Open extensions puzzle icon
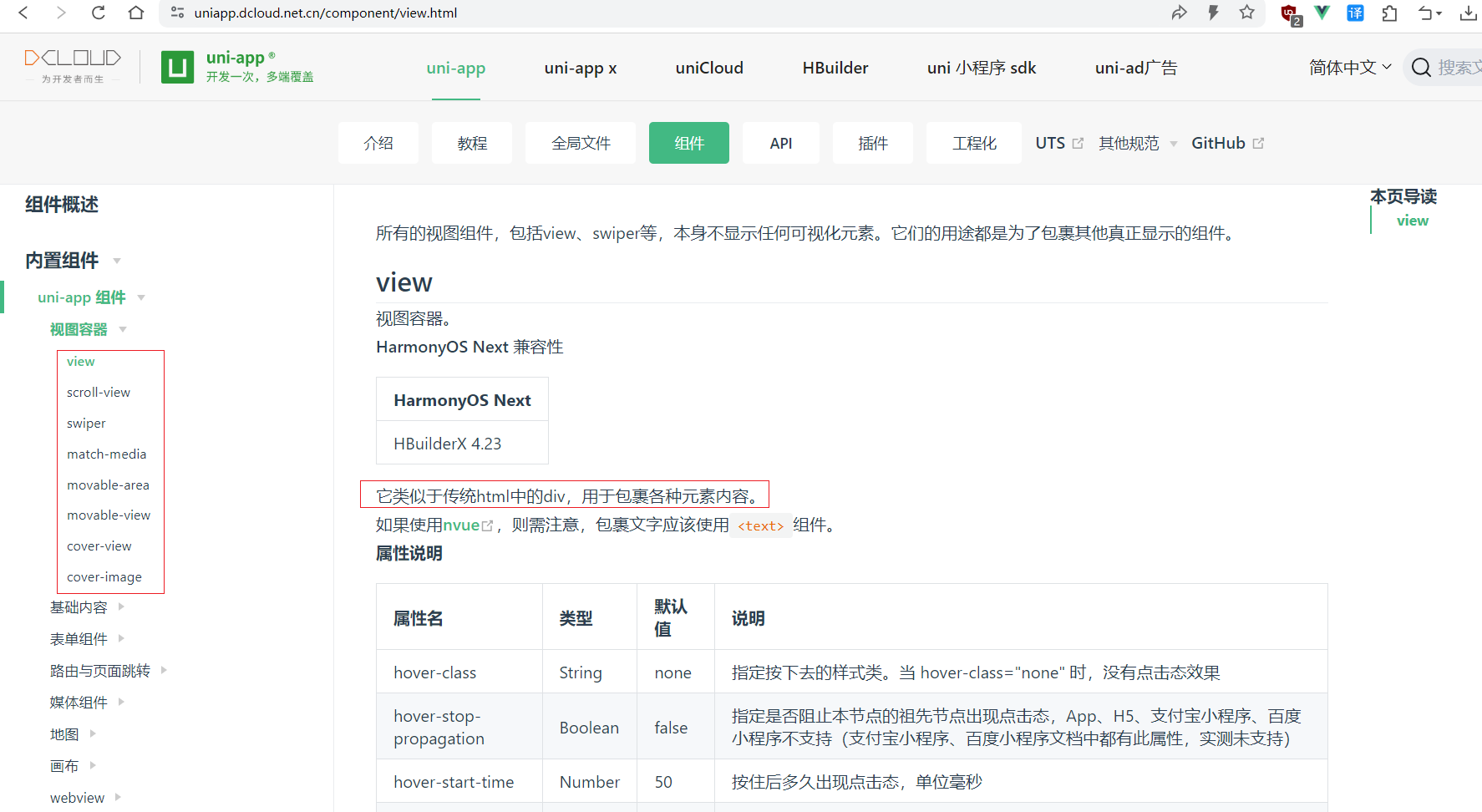1482x812 pixels. [x=1389, y=13]
